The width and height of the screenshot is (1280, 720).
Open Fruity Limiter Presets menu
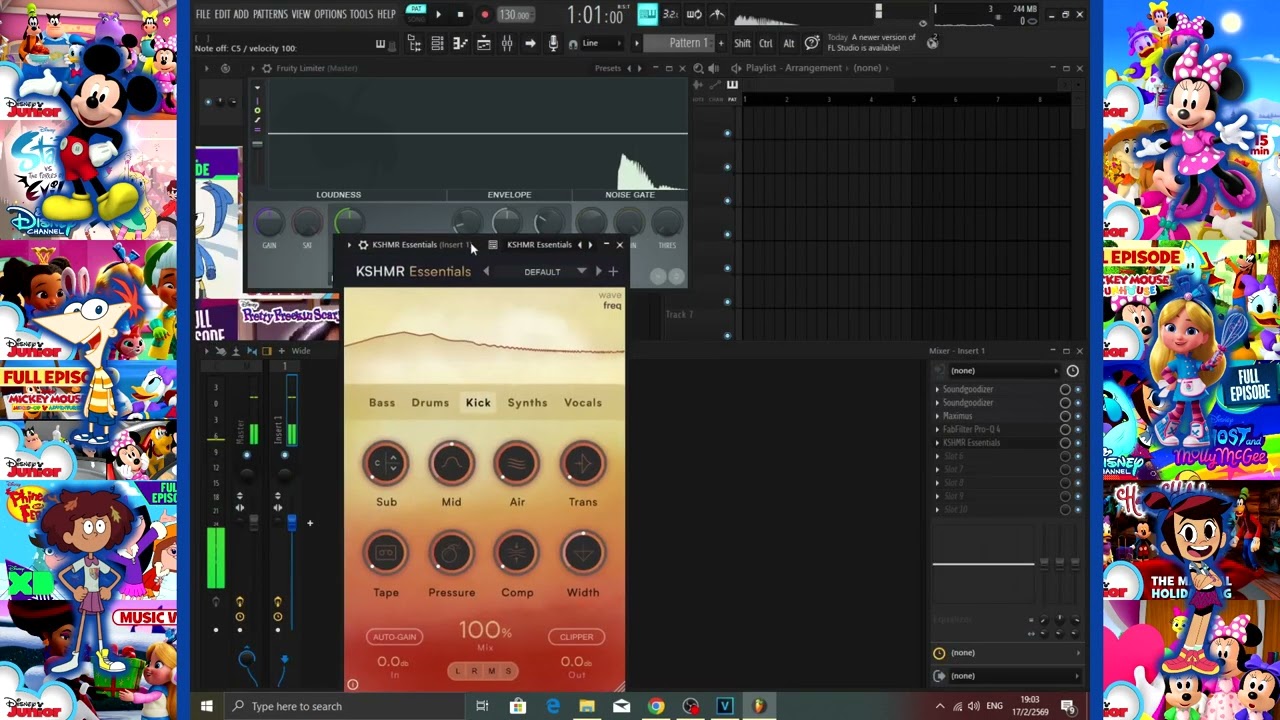[608, 68]
